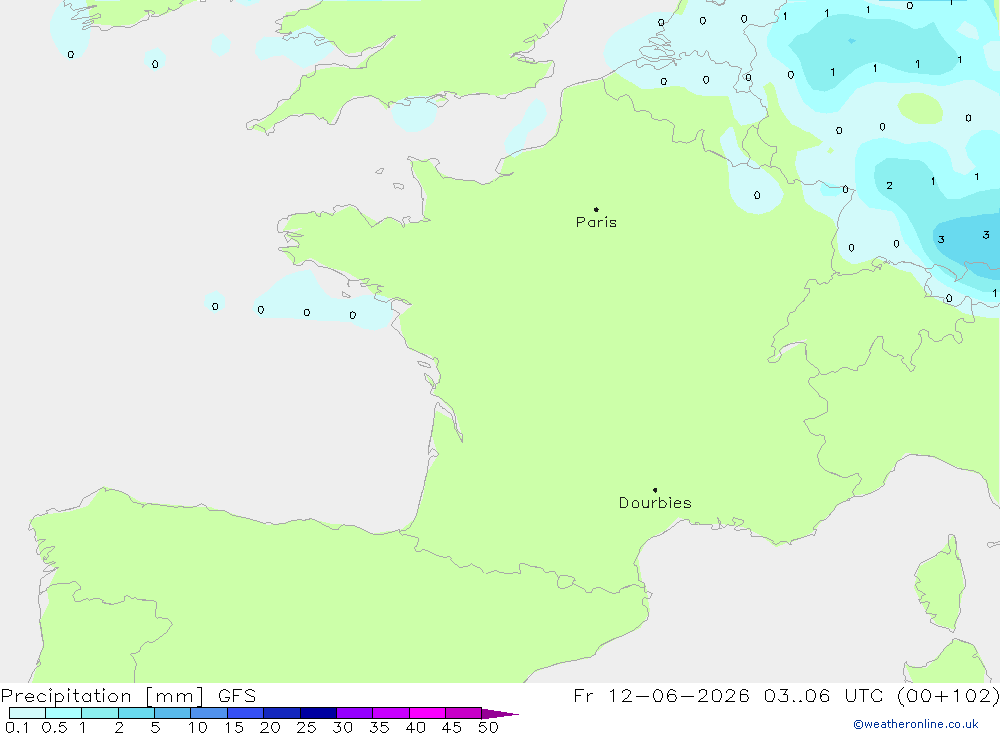1000x733 pixels.
Task: Click the 'Precipitation [mm] GFS' title
Action: click(x=128, y=695)
